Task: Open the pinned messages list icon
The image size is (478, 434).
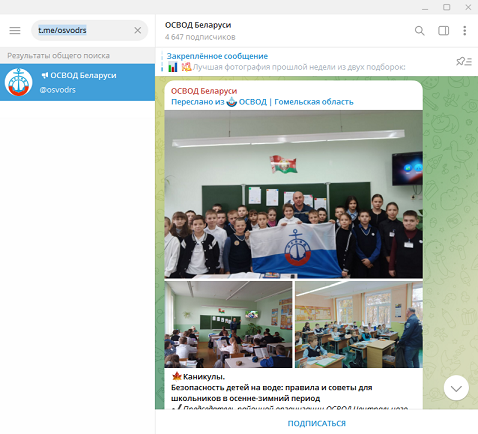Action: pyautogui.click(x=464, y=61)
